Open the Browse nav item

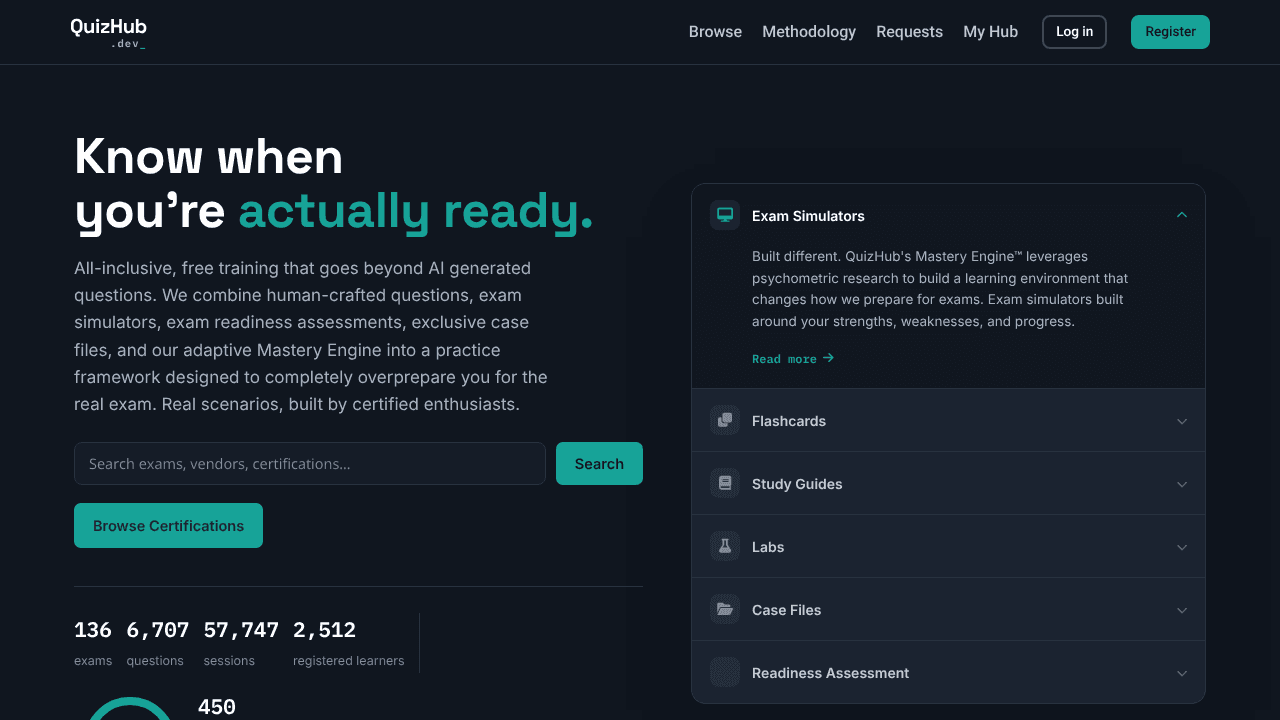(x=715, y=32)
